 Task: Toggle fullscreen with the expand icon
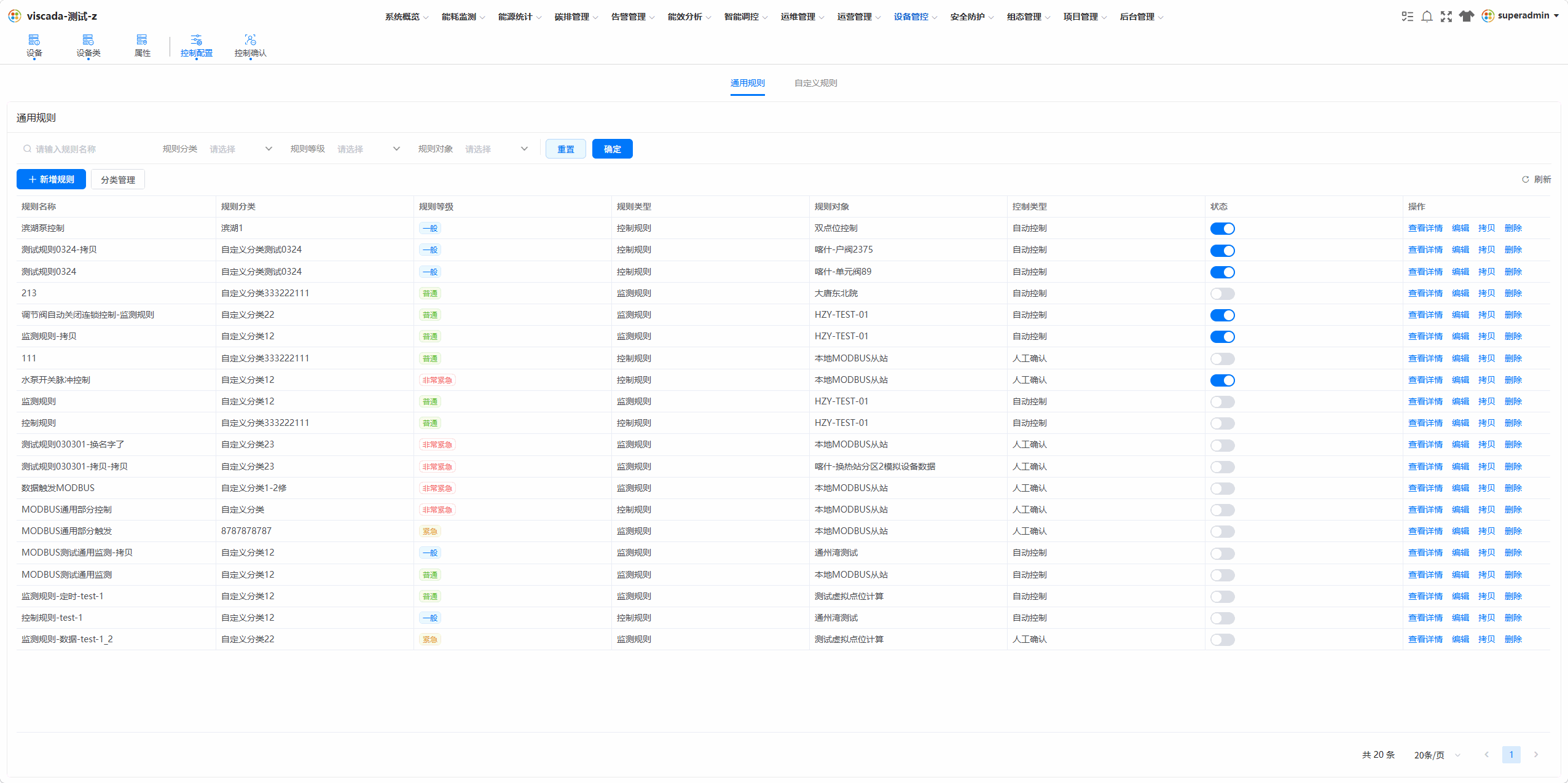(1446, 17)
